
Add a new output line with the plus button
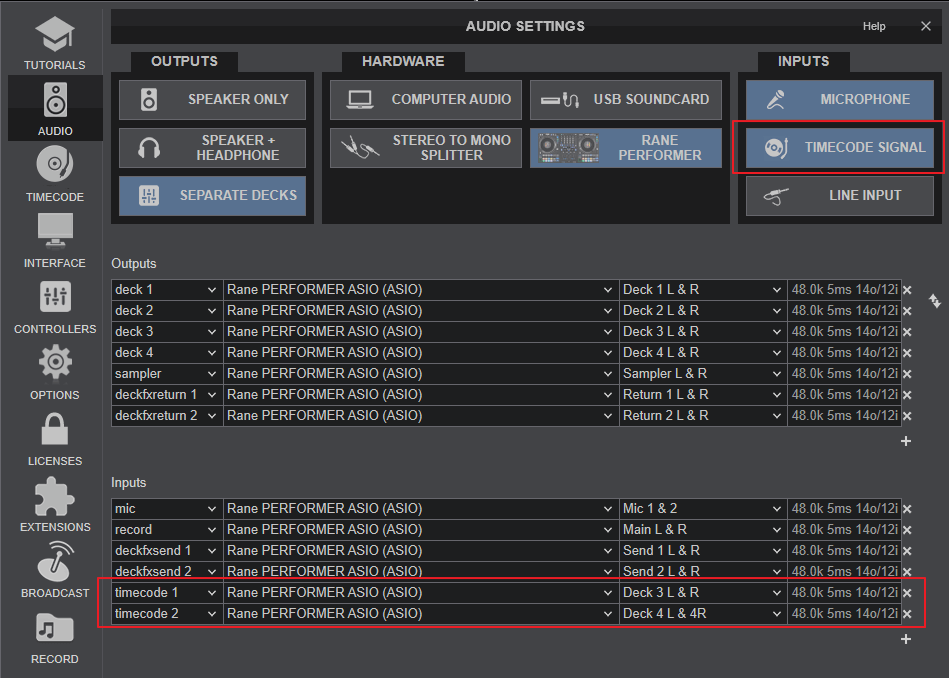[x=906, y=440]
